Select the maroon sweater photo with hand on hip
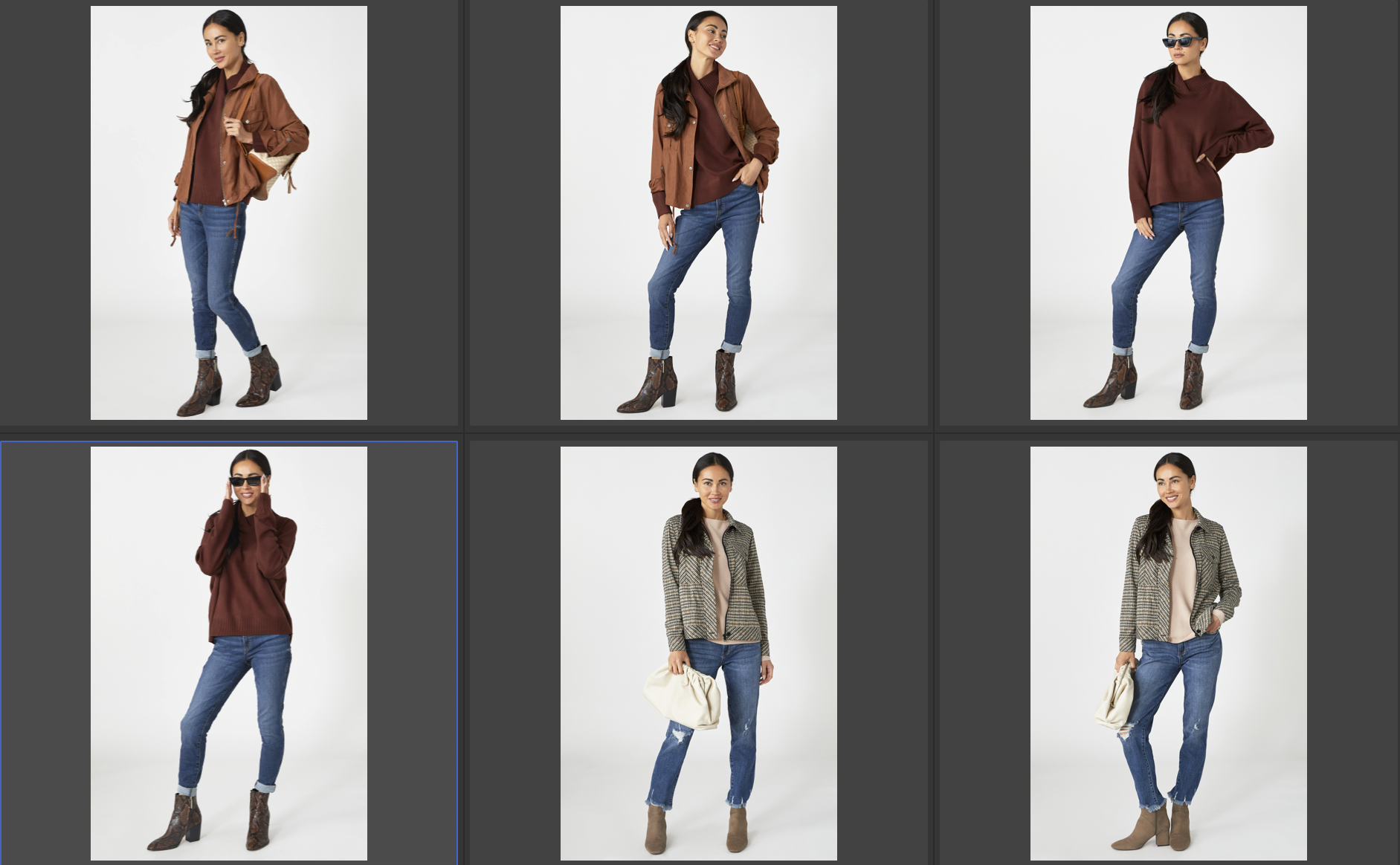1400x865 pixels. (1169, 213)
